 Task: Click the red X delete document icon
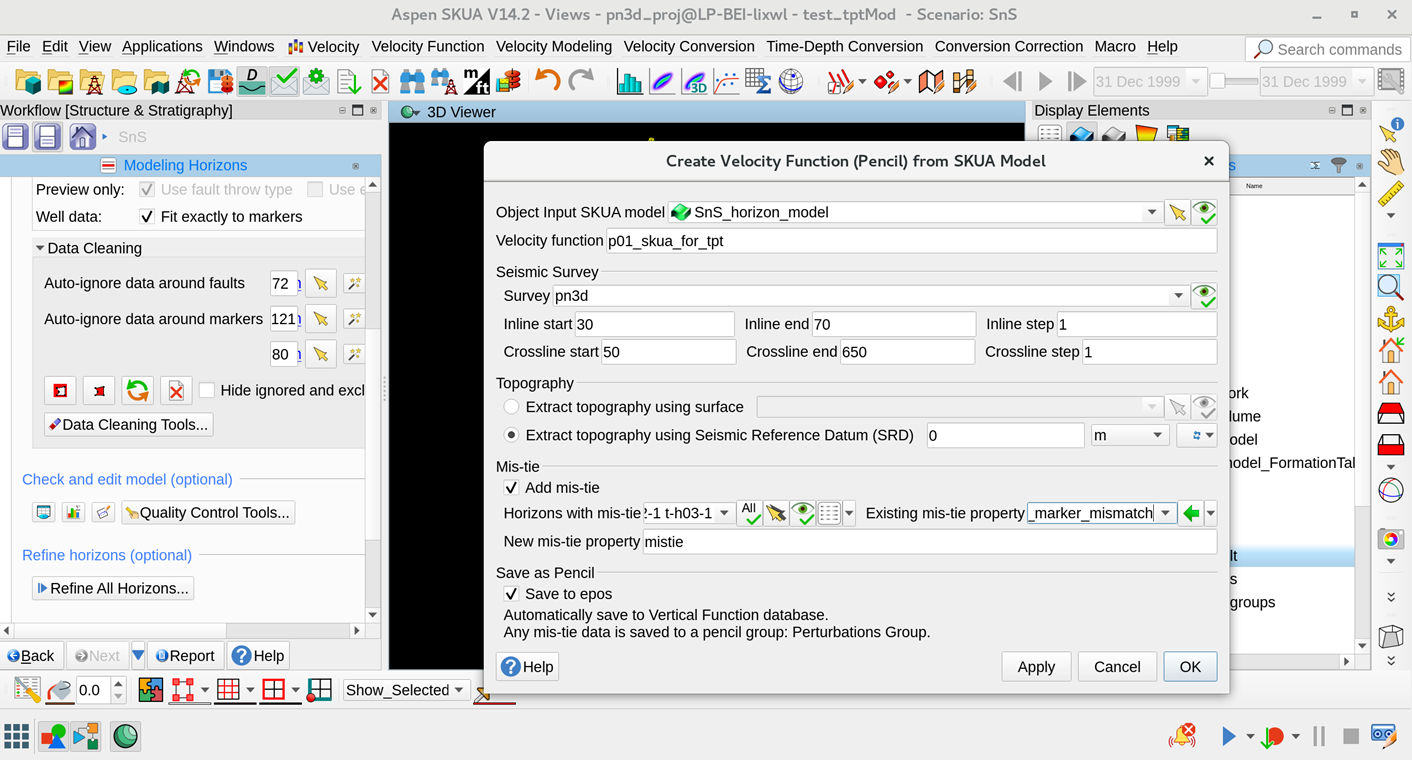[x=380, y=81]
